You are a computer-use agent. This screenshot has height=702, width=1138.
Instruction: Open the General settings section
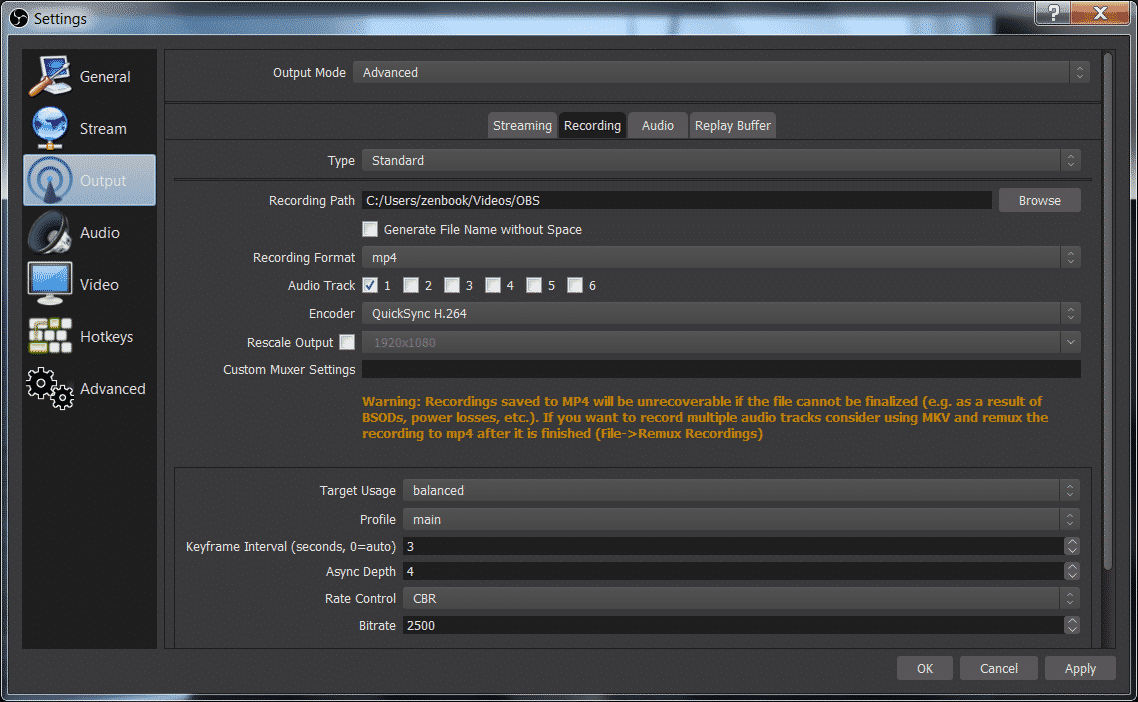88,76
